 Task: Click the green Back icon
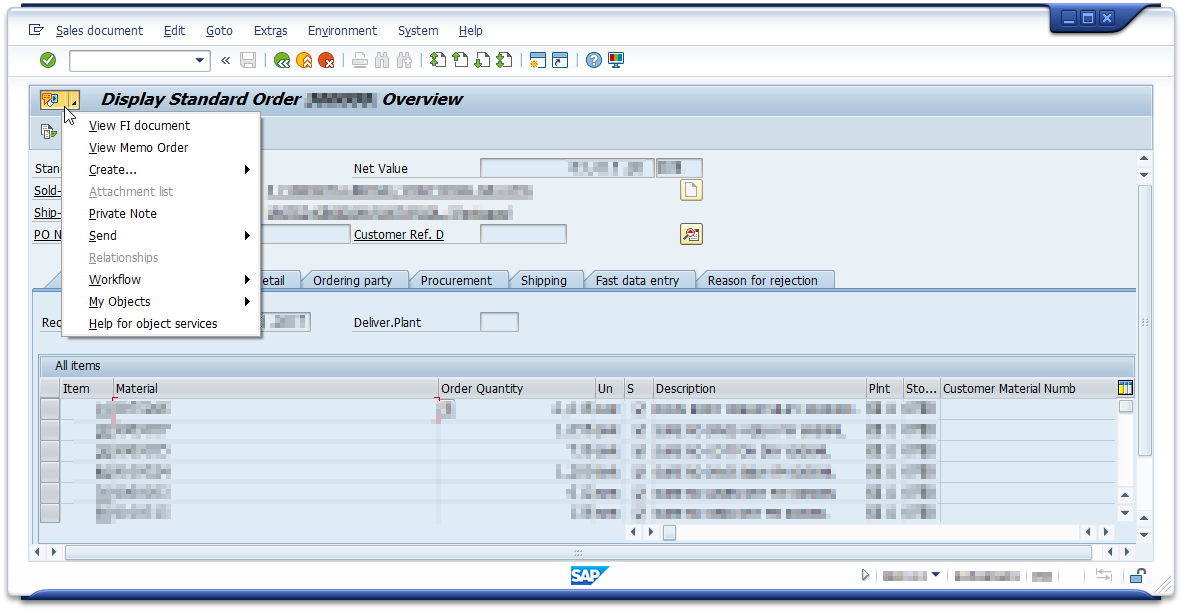point(282,60)
